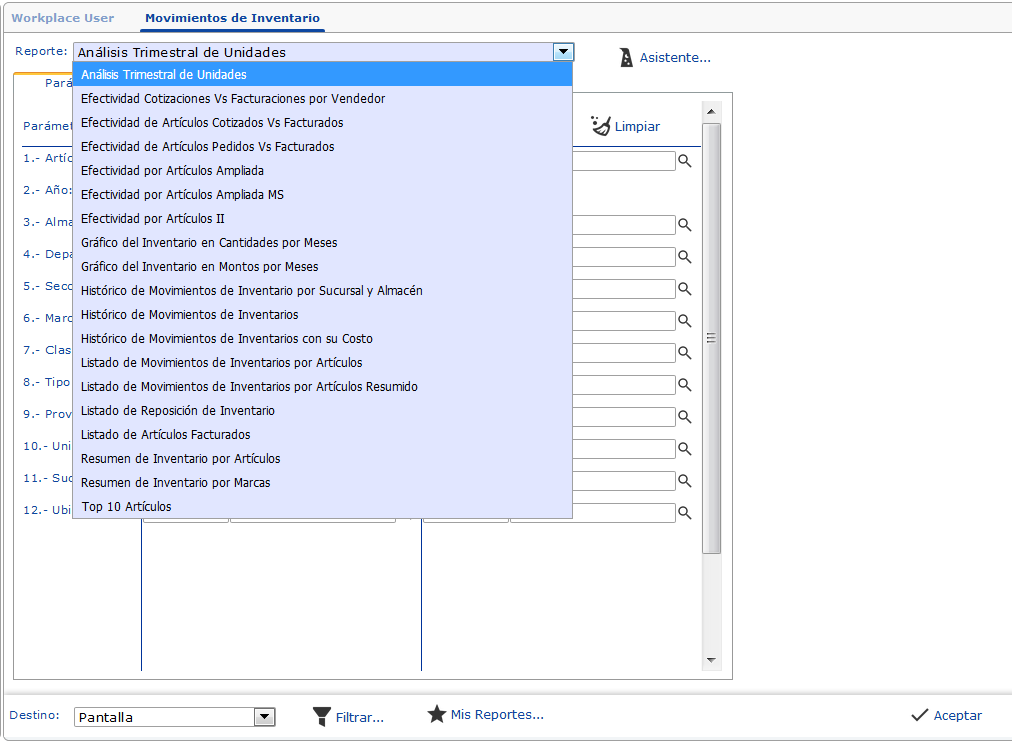Click the Destino: label
The height and width of the screenshot is (741, 1012).
pyautogui.click(x=34, y=715)
